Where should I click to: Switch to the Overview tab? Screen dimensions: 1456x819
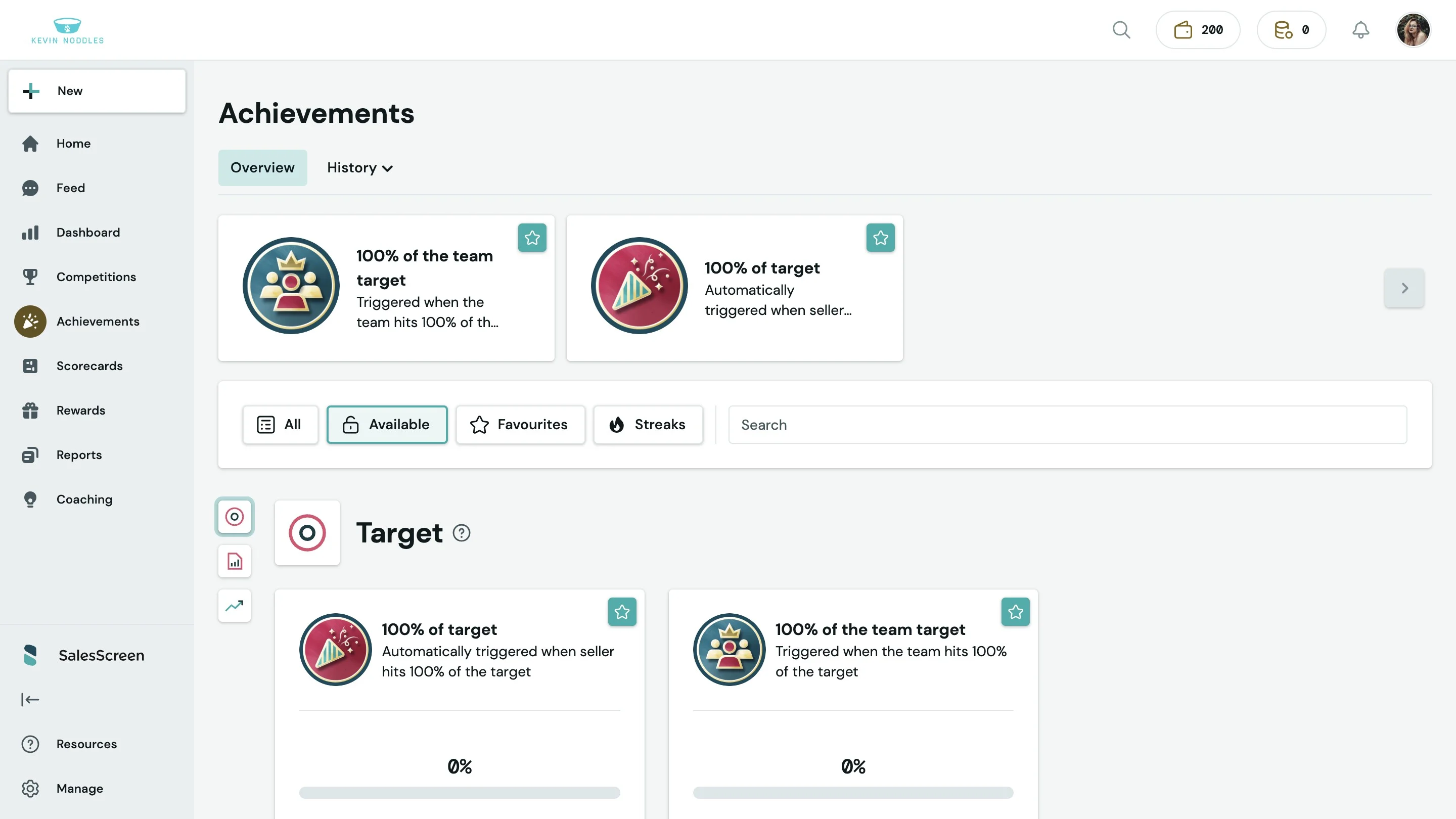[x=262, y=168]
